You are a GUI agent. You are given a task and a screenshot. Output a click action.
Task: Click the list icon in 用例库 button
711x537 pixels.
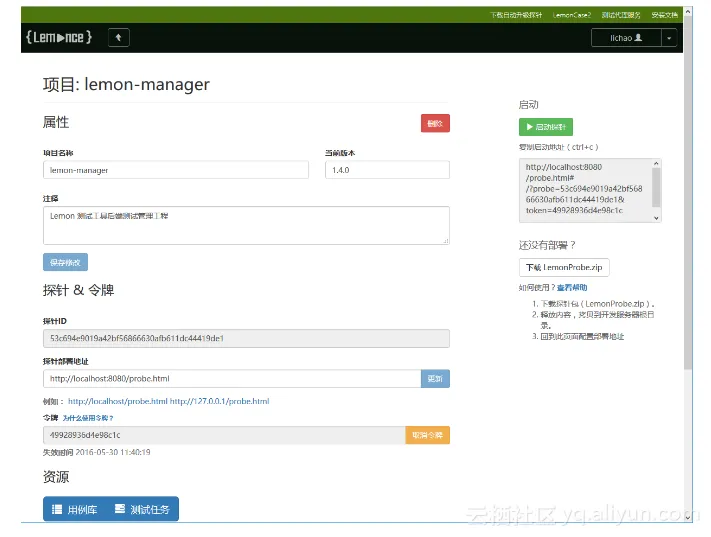57,509
